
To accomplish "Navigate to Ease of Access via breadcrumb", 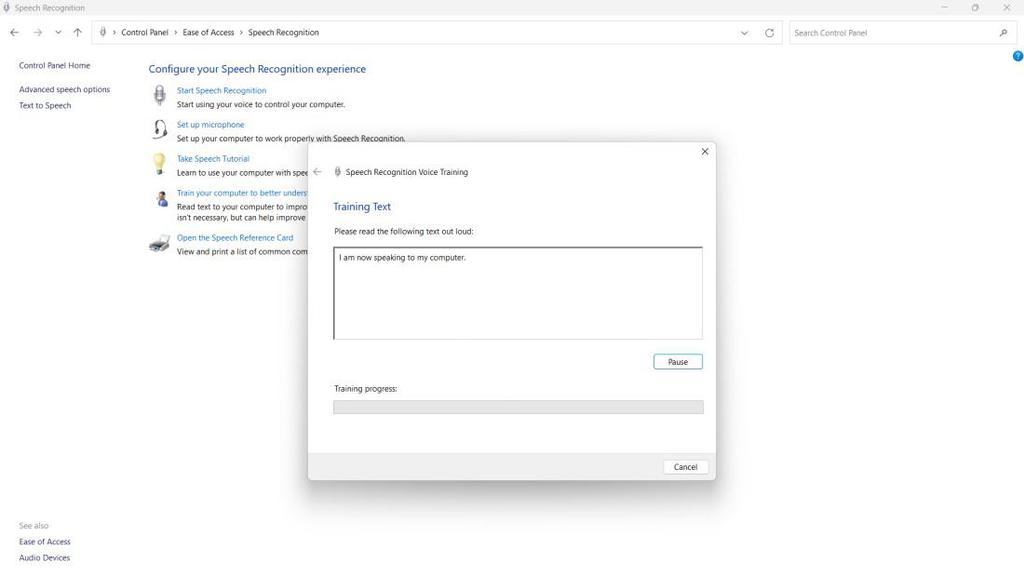I will point(206,32).
